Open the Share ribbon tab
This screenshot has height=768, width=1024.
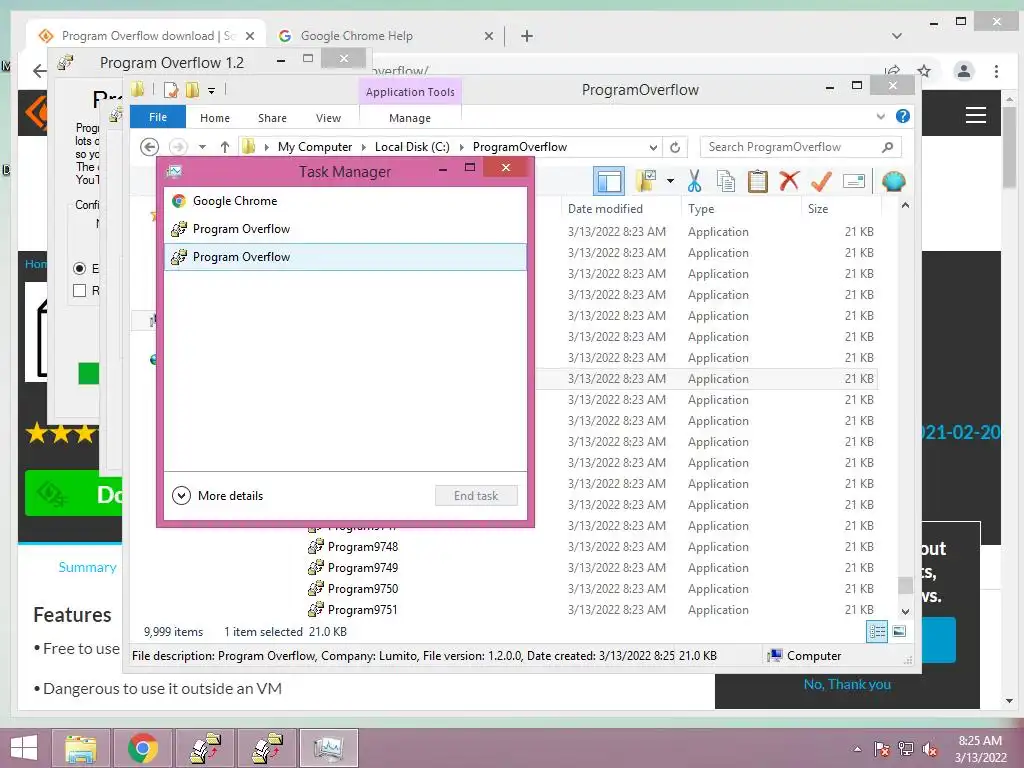pyautogui.click(x=272, y=118)
